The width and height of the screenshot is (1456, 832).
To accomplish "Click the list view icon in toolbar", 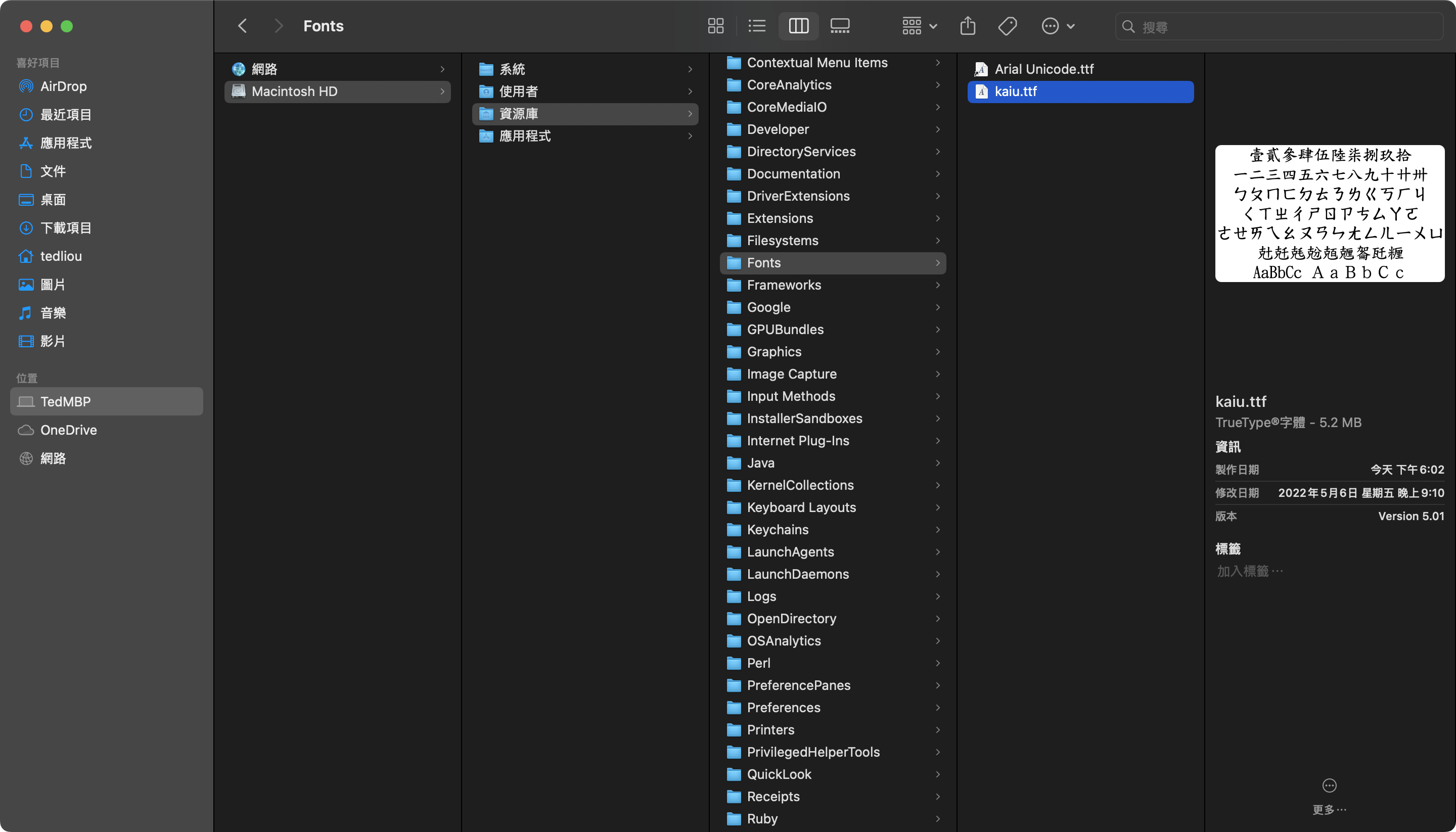I will tap(758, 26).
